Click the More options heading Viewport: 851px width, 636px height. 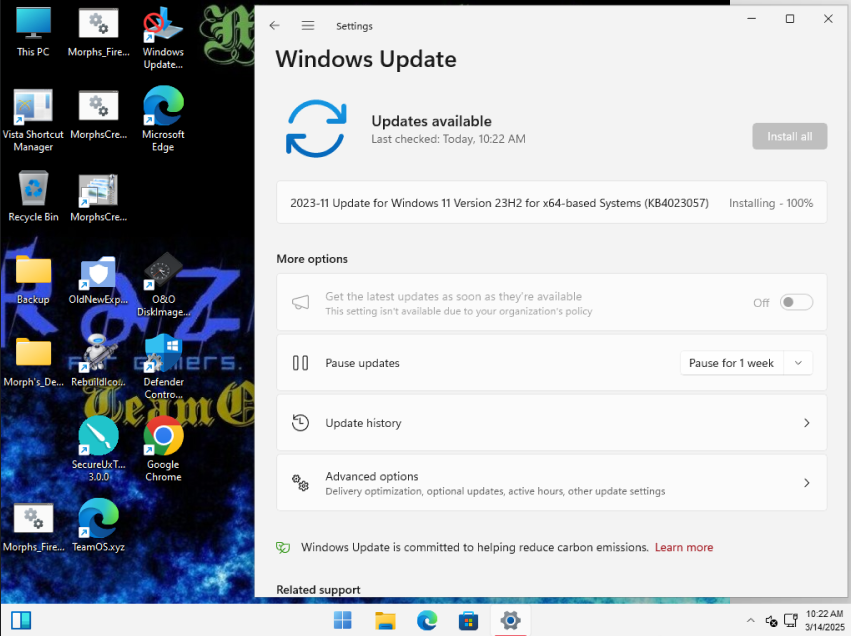312,259
